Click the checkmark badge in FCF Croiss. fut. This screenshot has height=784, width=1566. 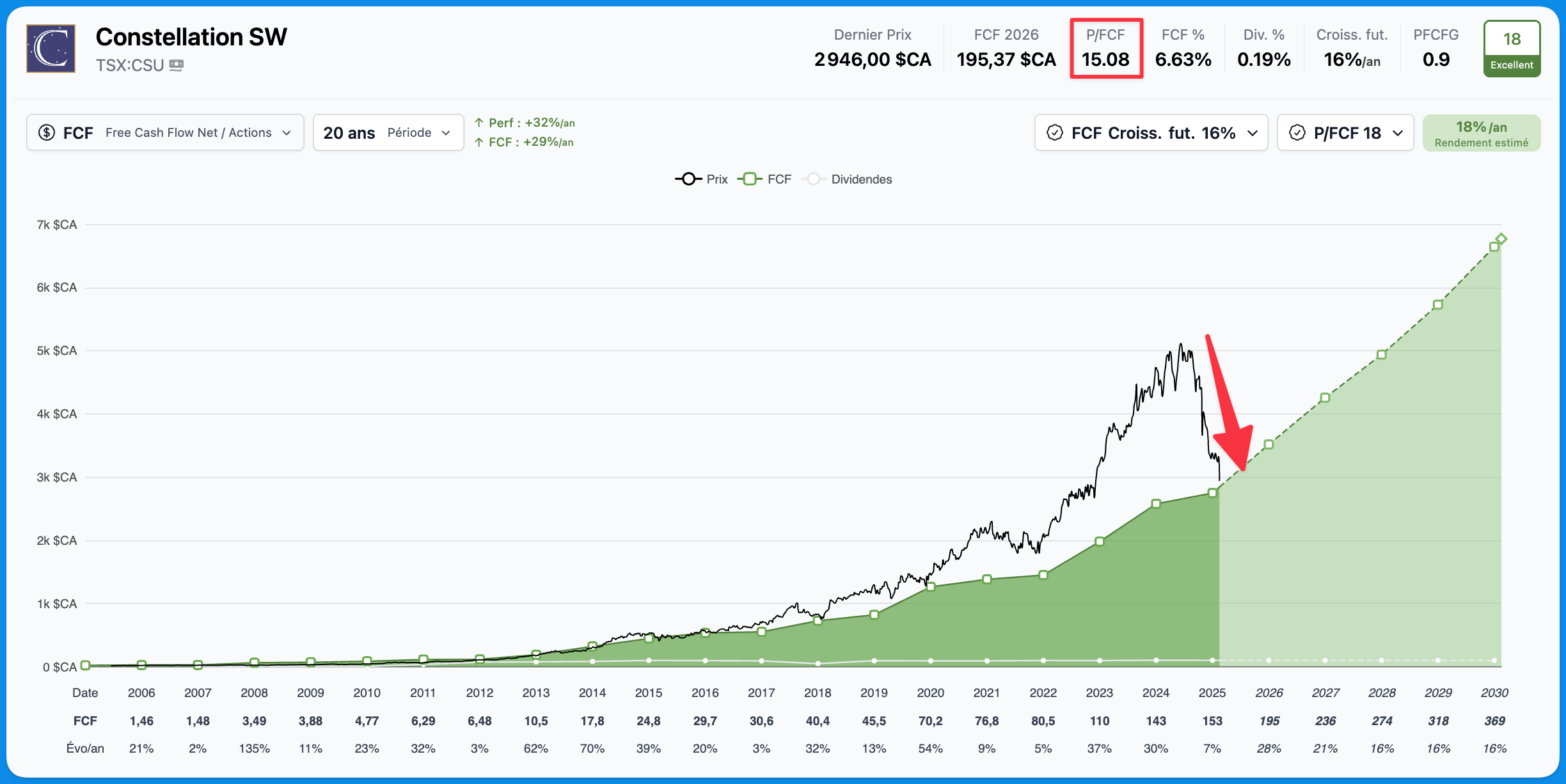tap(1054, 133)
